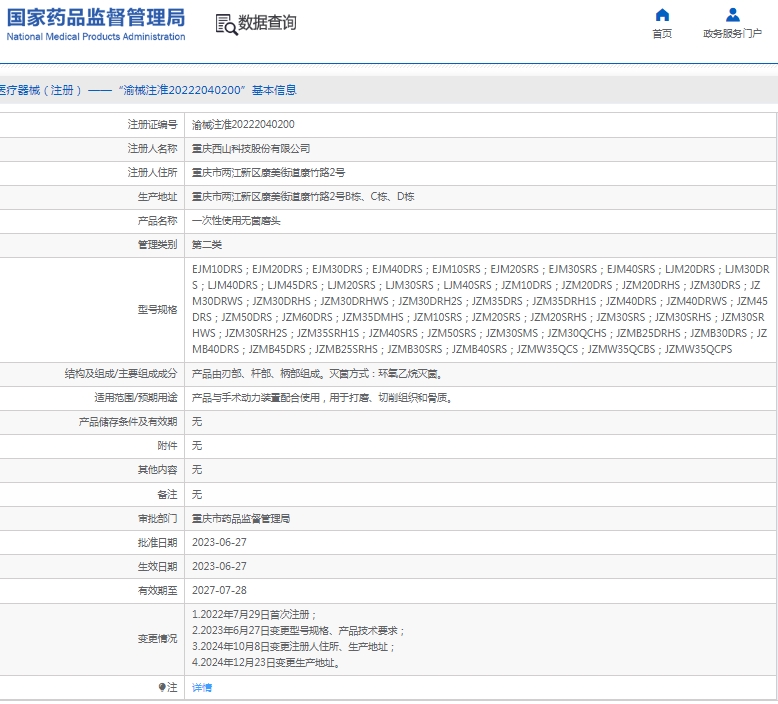
Task: Click the 审批部门 label cell
Action: (92, 518)
